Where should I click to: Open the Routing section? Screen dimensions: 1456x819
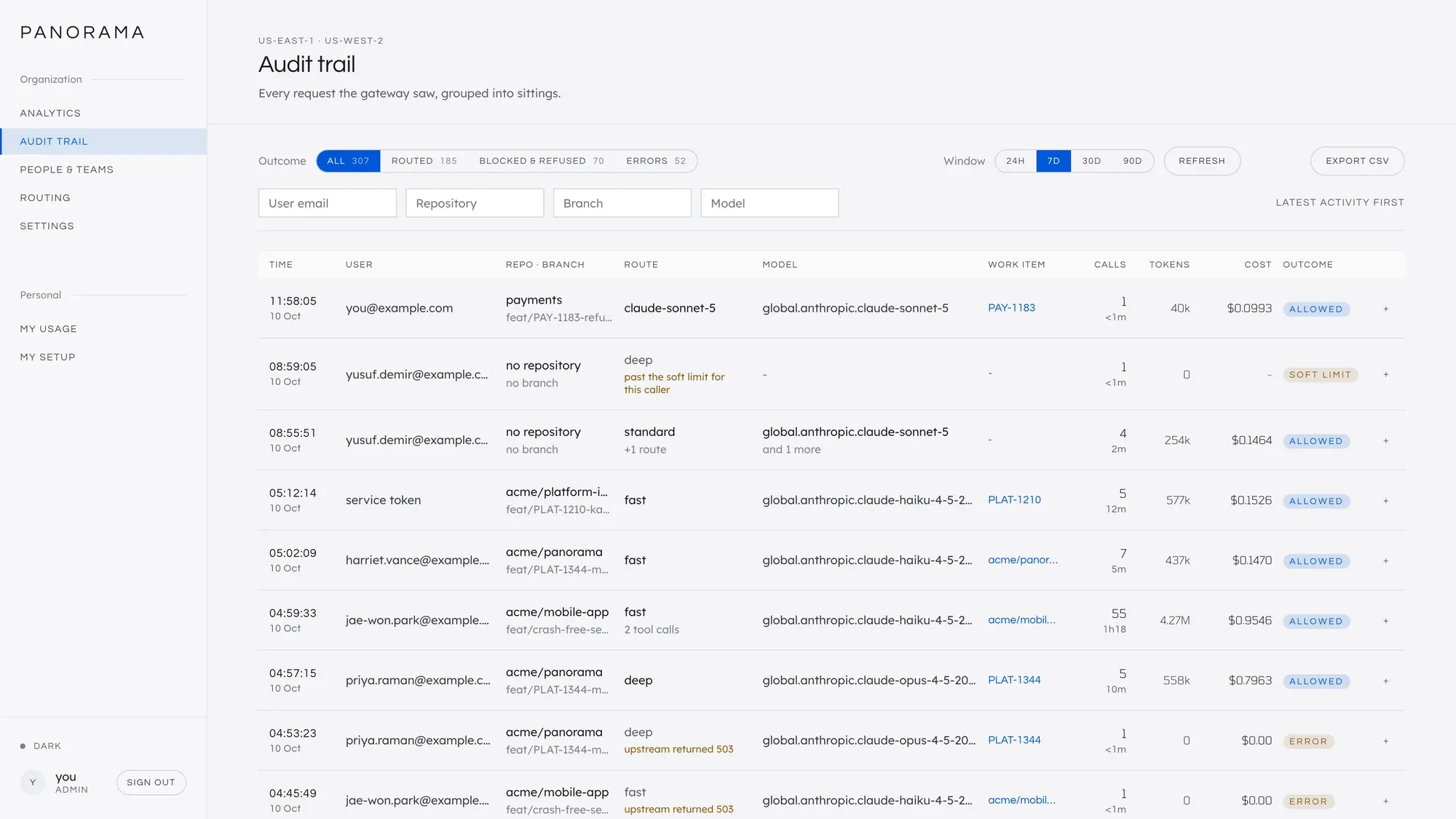[103, 198]
